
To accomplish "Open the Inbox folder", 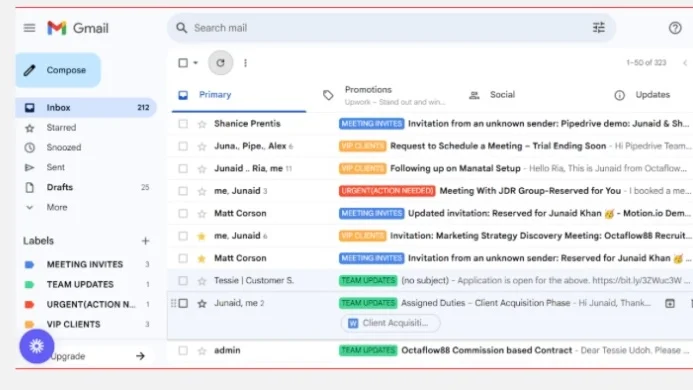I will (86, 107).
